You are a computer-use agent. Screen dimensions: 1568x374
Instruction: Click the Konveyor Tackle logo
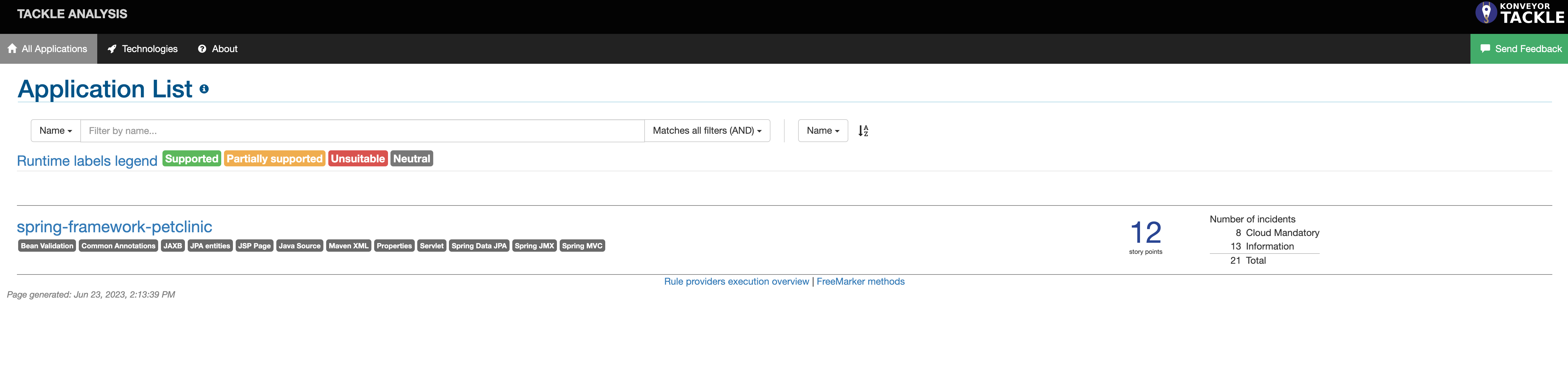pyautogui.click(x=1519, y=13)
